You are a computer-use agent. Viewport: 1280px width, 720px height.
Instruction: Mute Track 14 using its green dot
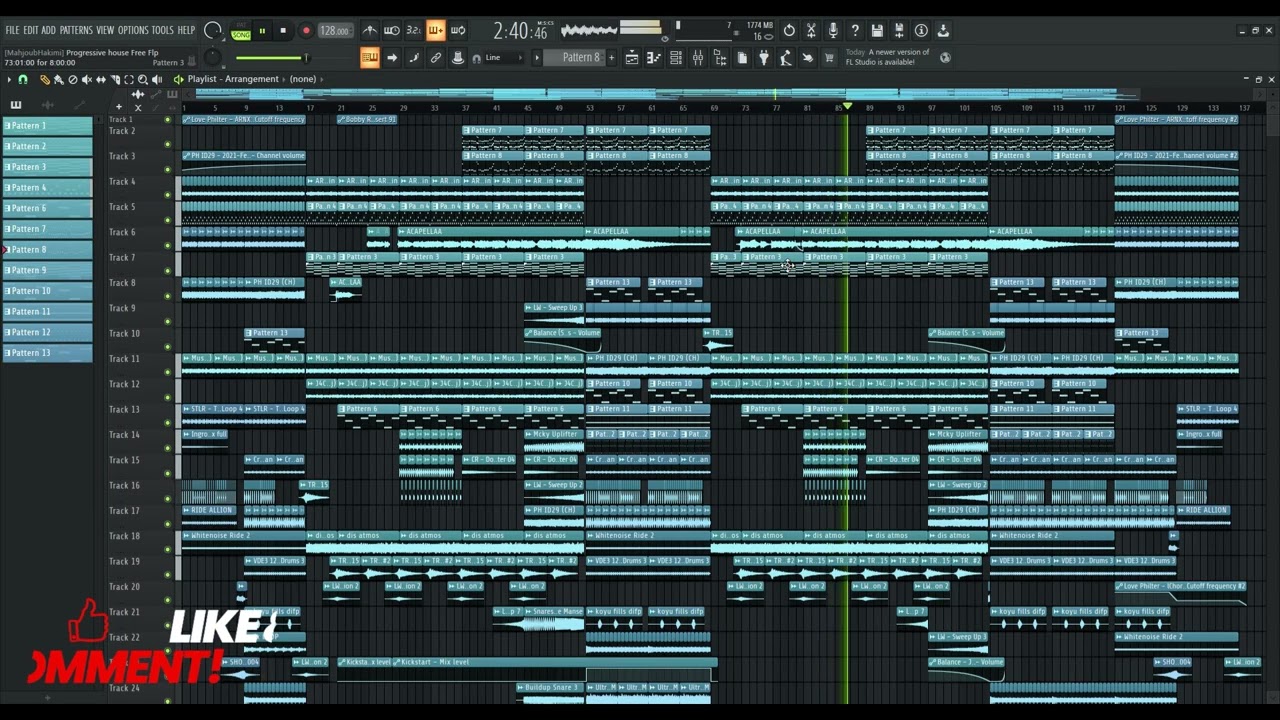(x=168, y=448)
